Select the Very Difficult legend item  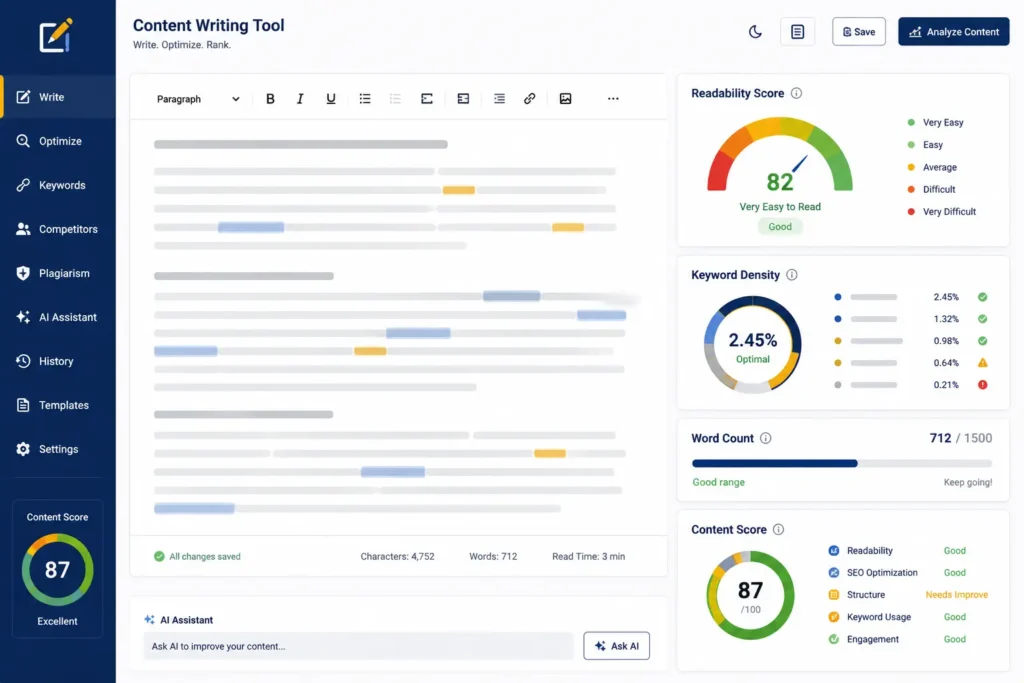click(x=942, y=212)
